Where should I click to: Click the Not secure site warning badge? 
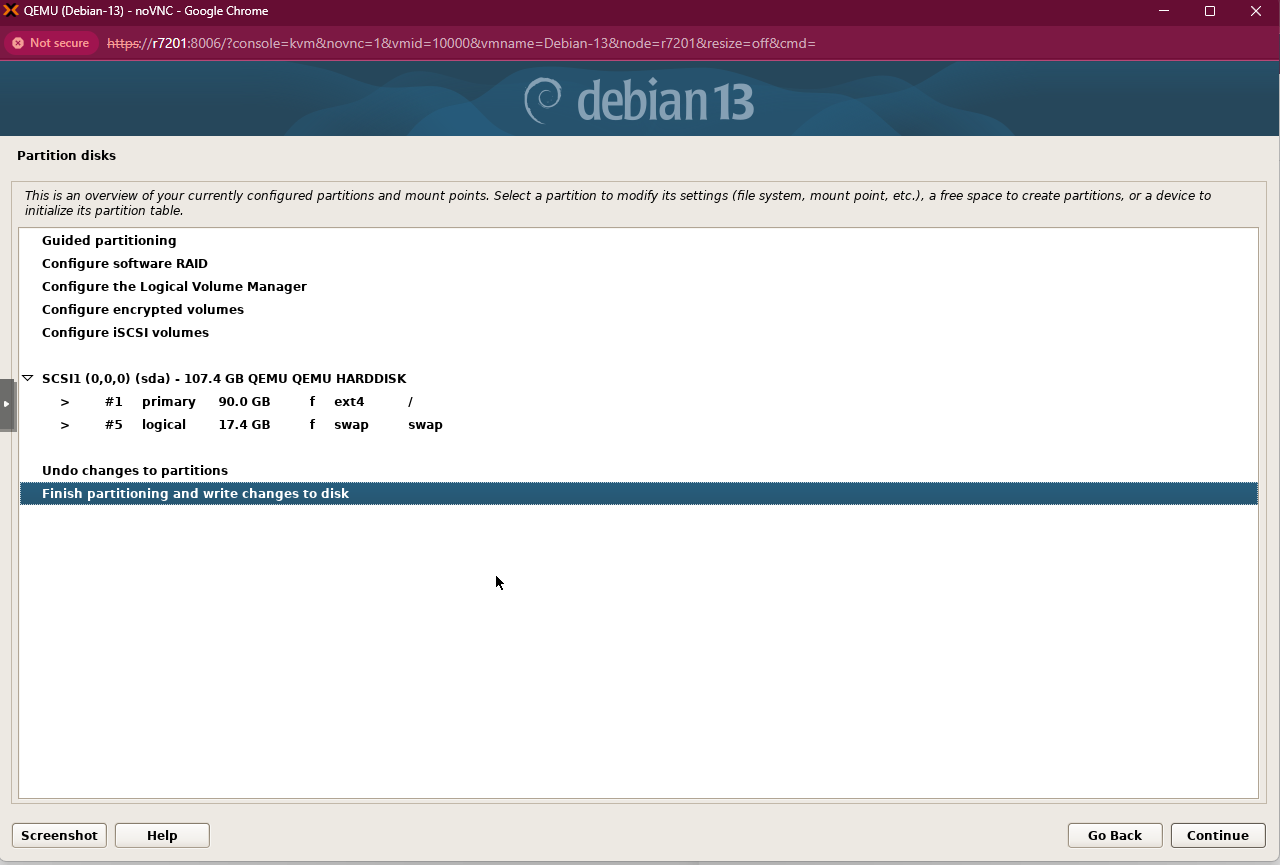tap(50, 43)
